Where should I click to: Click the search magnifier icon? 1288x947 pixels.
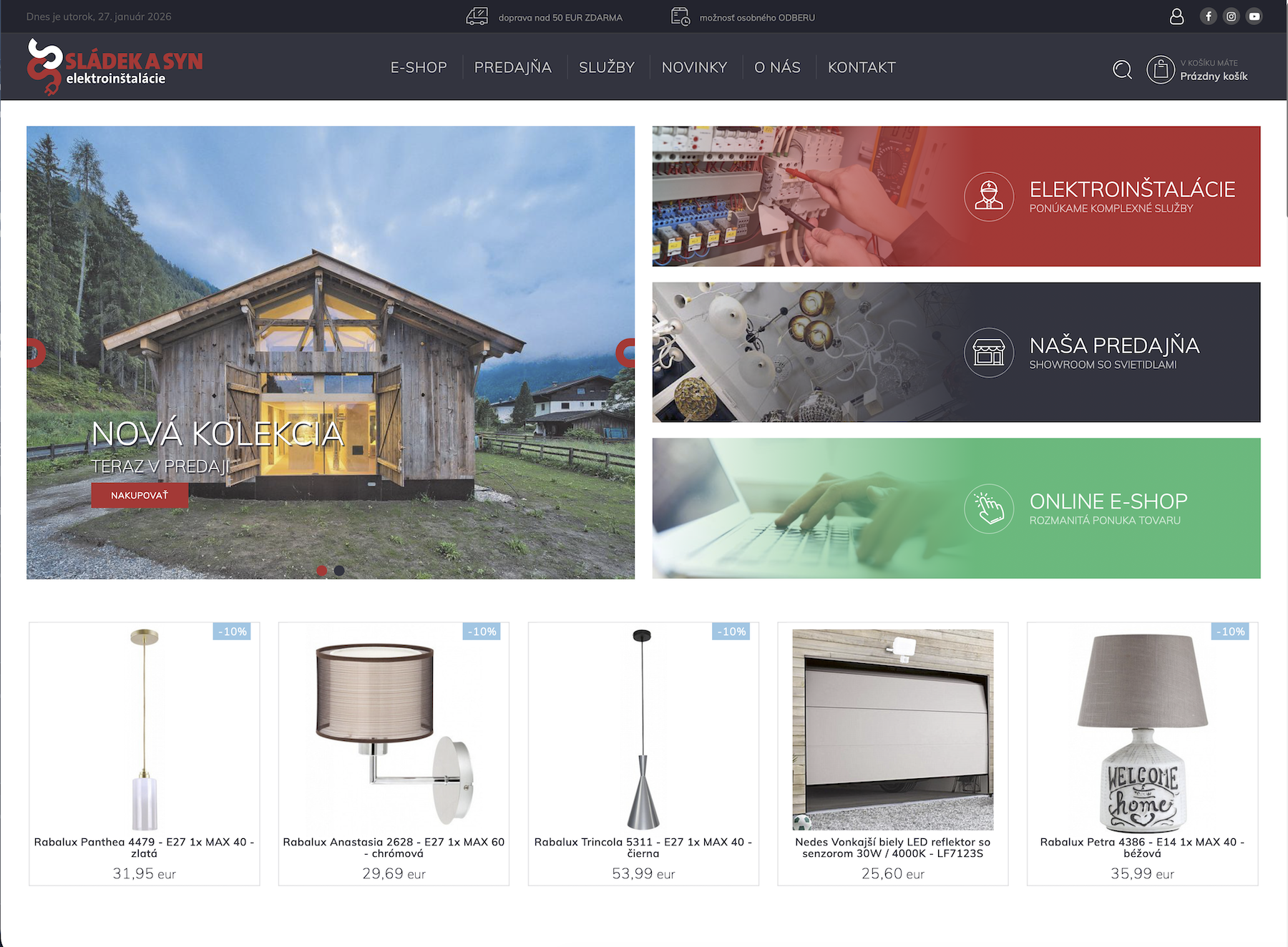tap(1122, 69)
